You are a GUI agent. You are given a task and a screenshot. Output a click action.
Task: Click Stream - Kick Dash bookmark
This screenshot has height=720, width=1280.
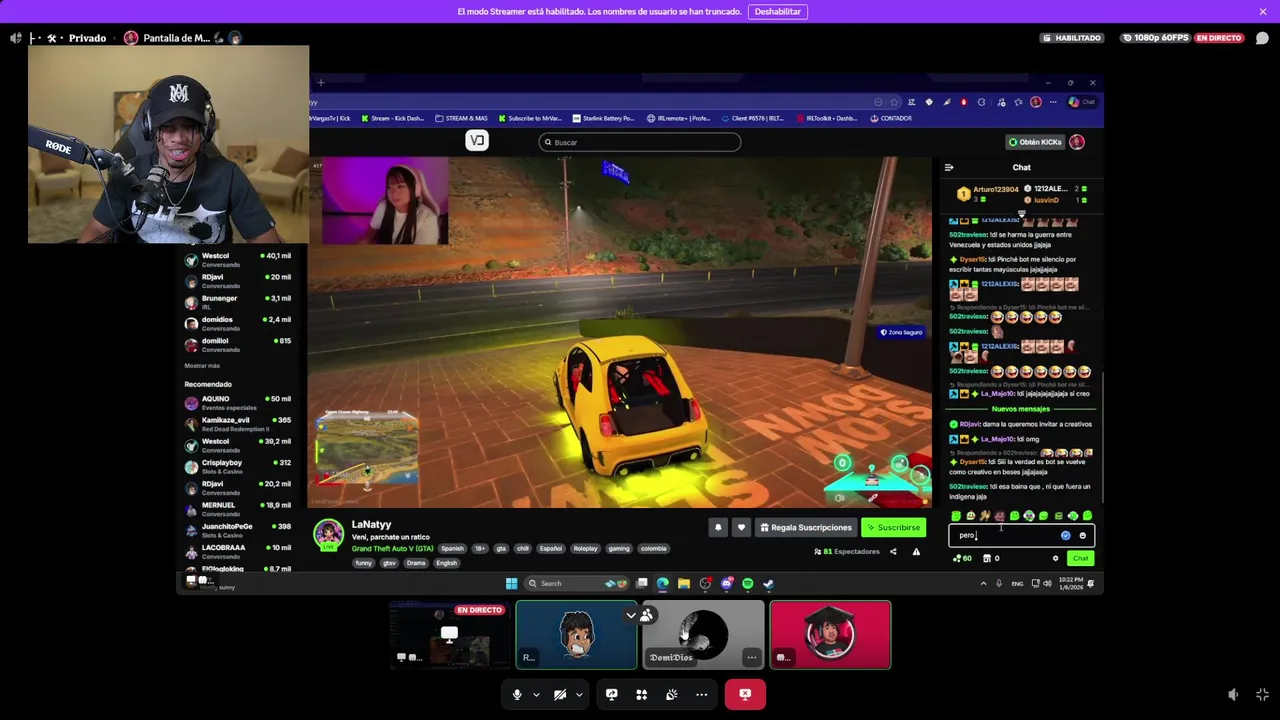[x=395, y=118]
